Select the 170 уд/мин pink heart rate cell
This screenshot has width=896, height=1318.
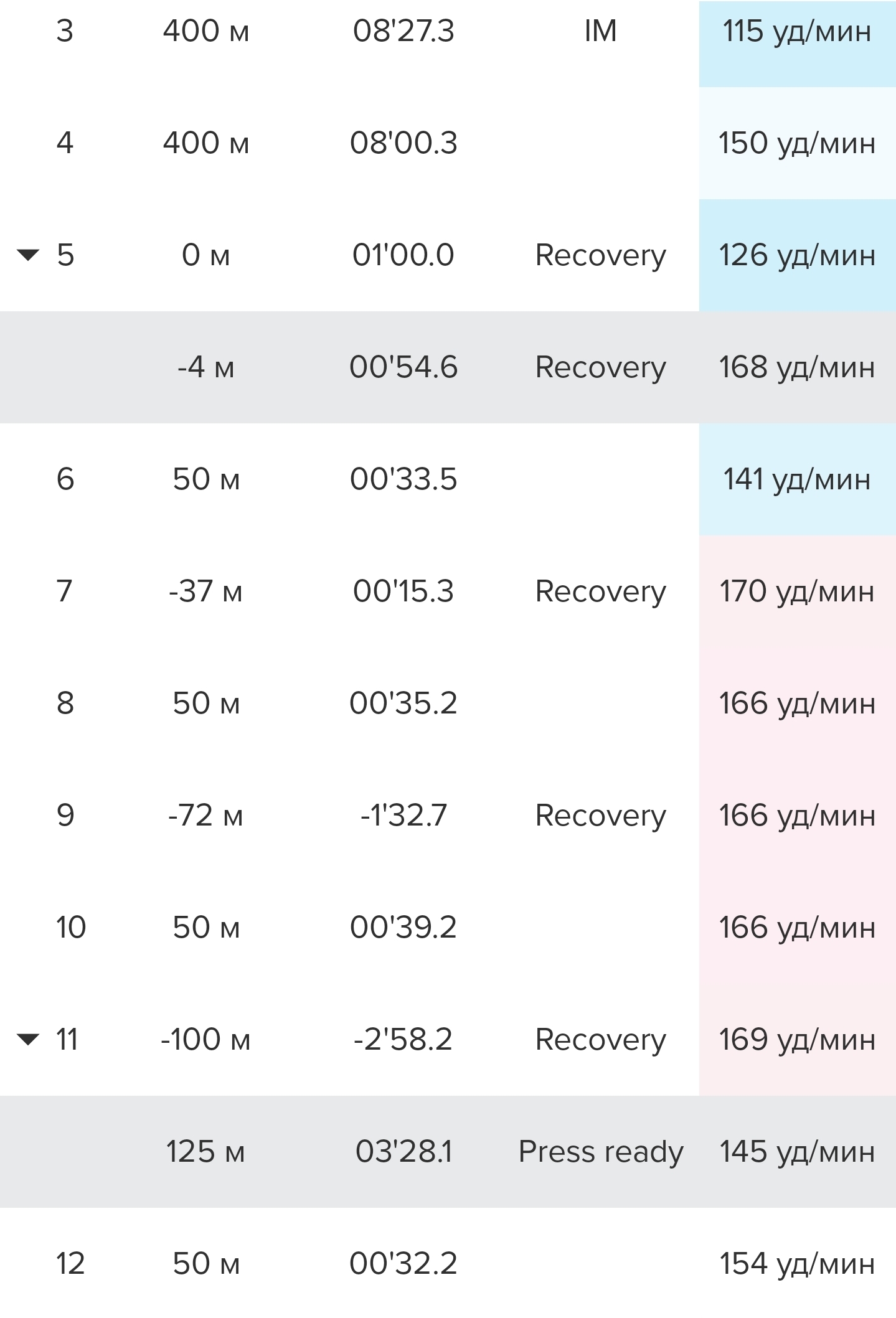click(x=796, y=591)
